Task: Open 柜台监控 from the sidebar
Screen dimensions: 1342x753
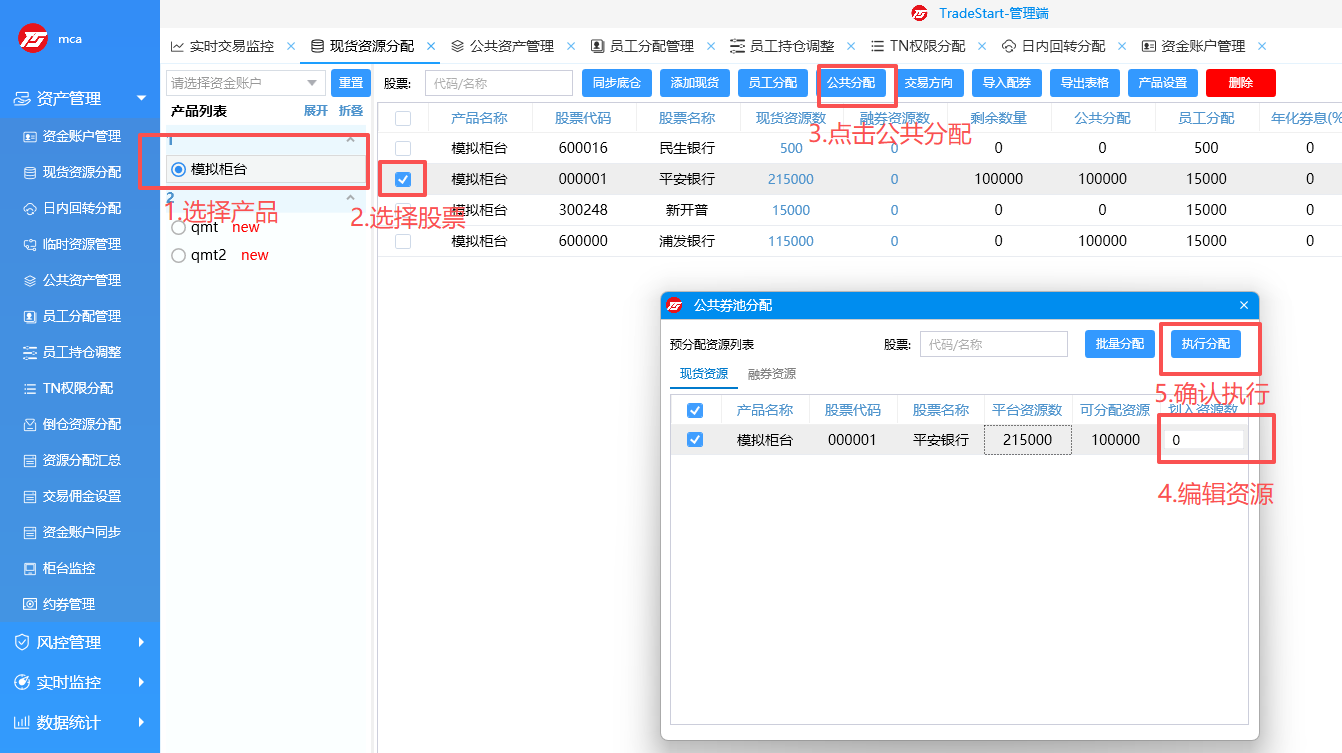Action: pos(60,567)
